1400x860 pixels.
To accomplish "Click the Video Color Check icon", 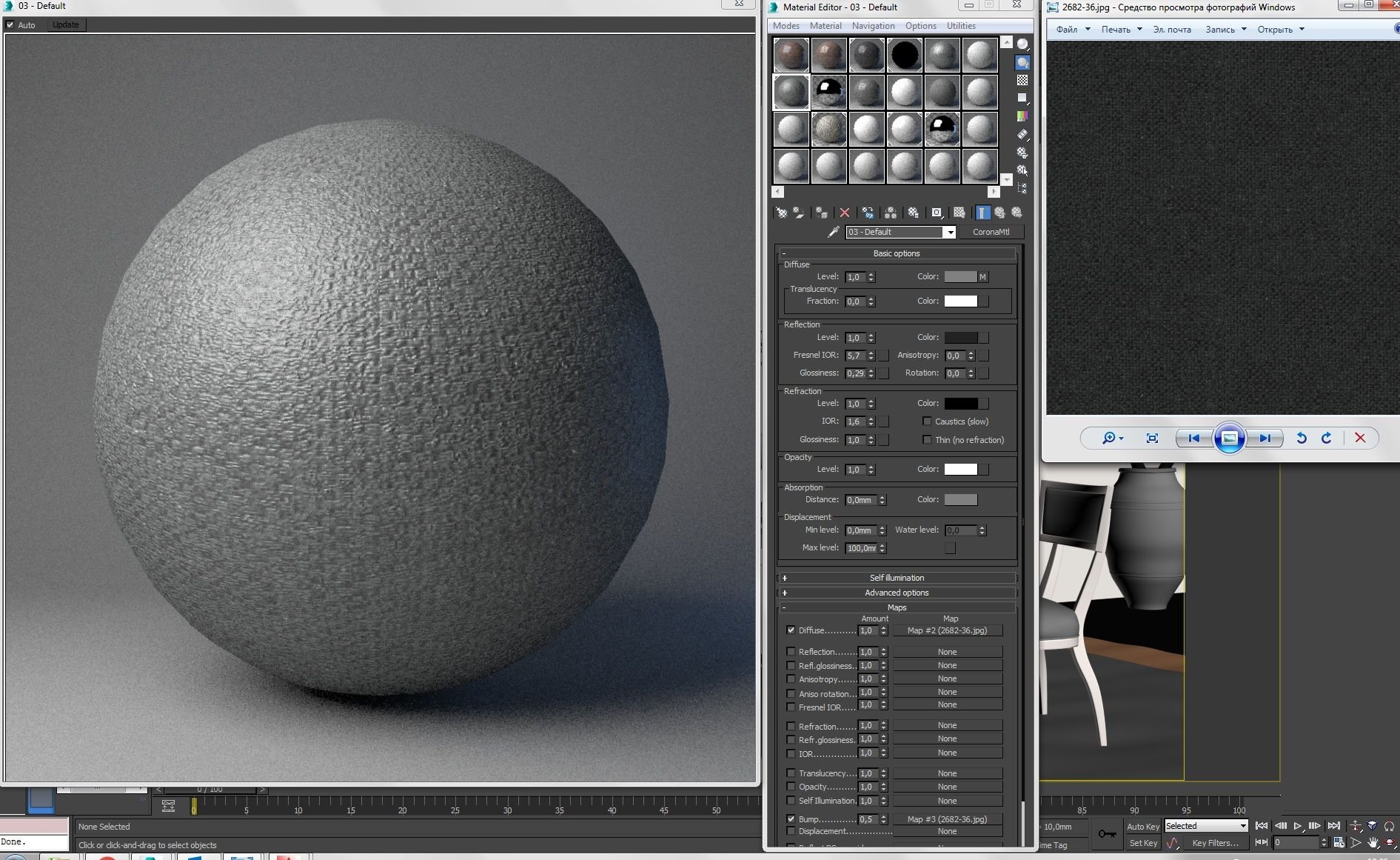I will (x=1022, y=116).
